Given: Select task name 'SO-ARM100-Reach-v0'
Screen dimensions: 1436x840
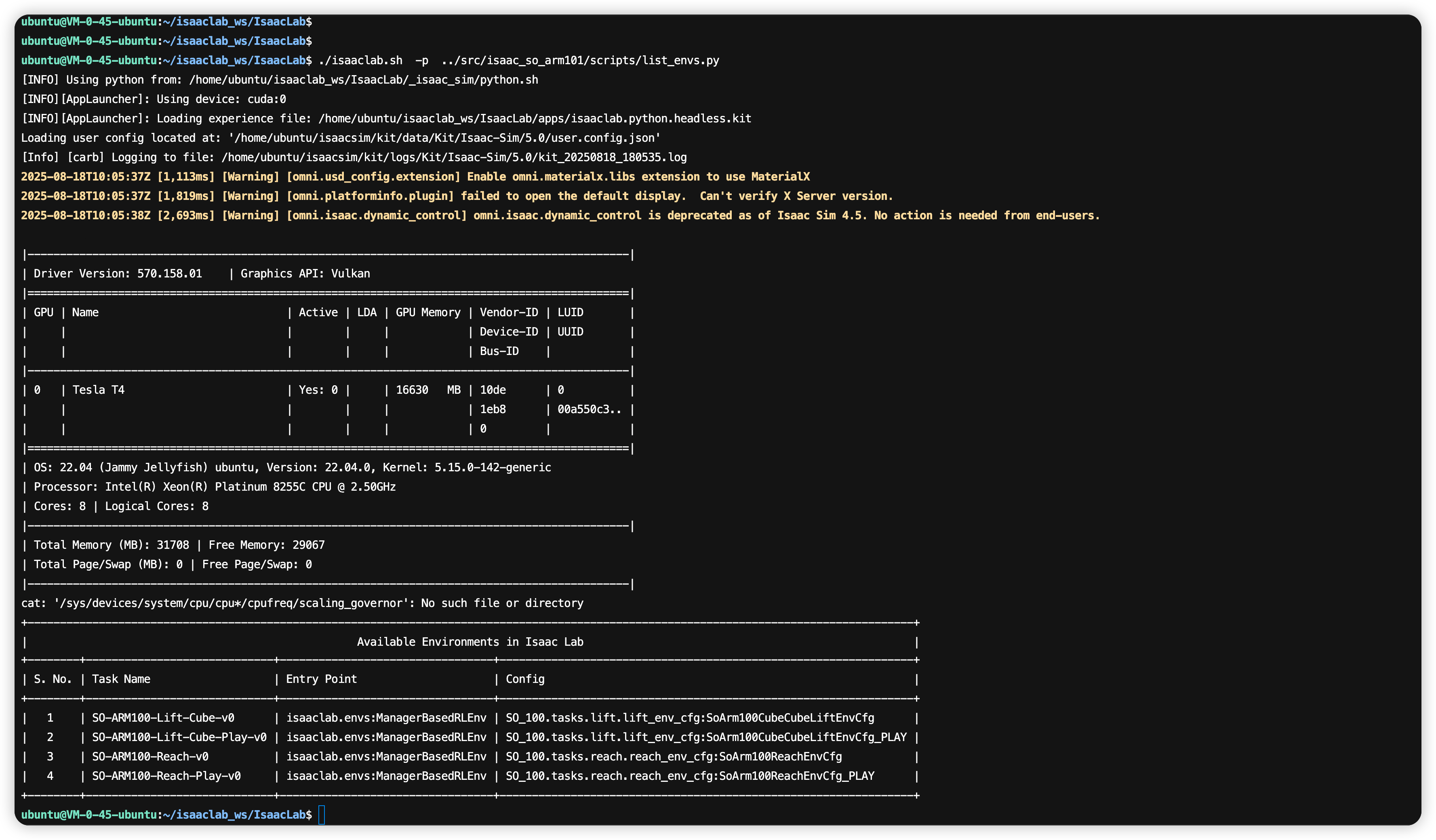Looking at the screenshot, I should (x=150, y=756).
